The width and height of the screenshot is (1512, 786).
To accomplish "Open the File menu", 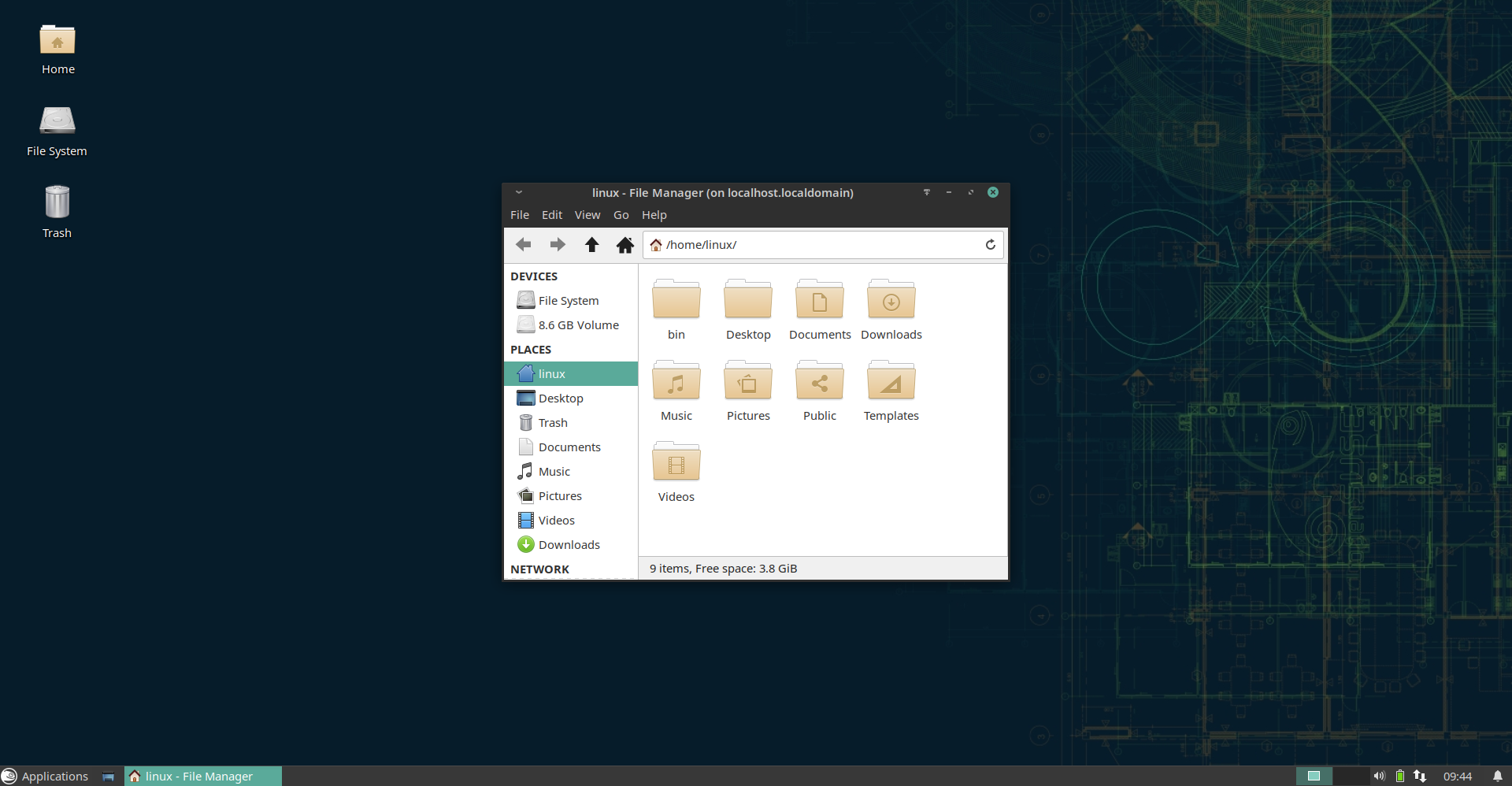I will 519,215.
